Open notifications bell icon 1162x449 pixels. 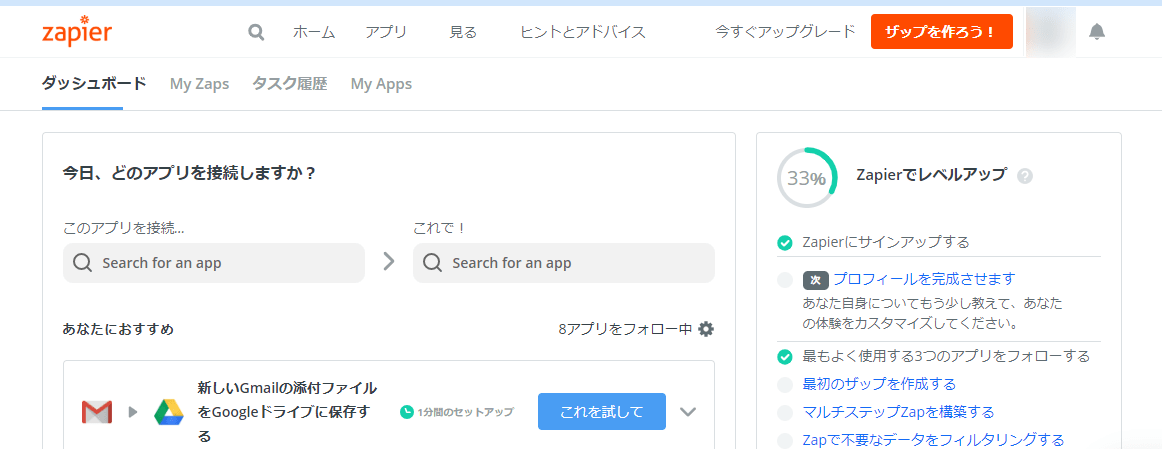coord(1097,32)
